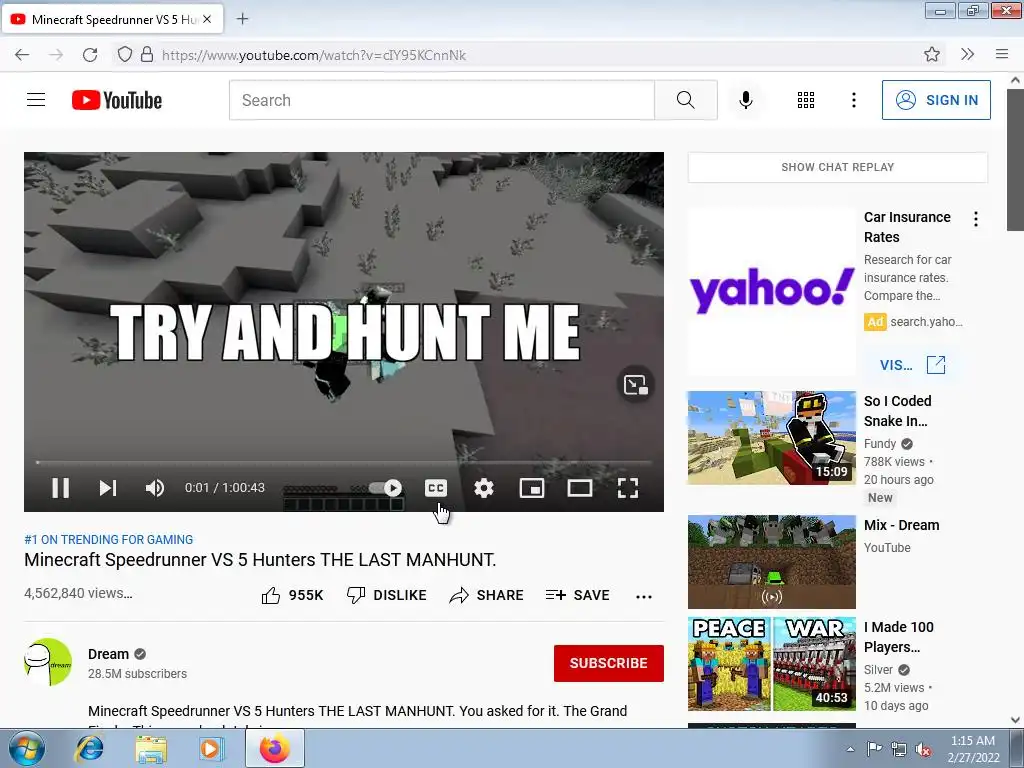
Task: Show the chat replay
Action: pyautogui.click(x=837, y=167)
